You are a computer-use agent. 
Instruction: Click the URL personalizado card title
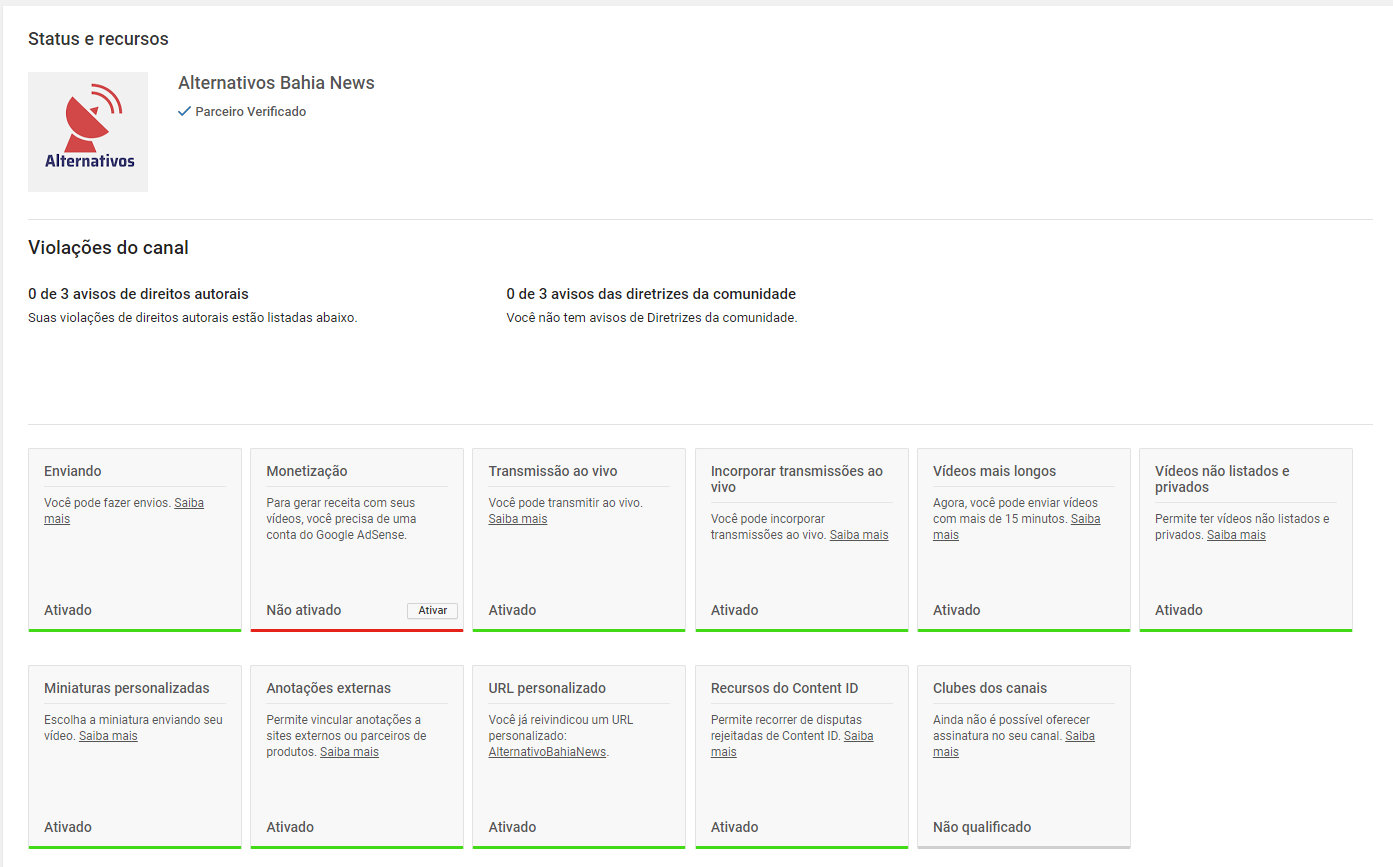pos(548,688)
